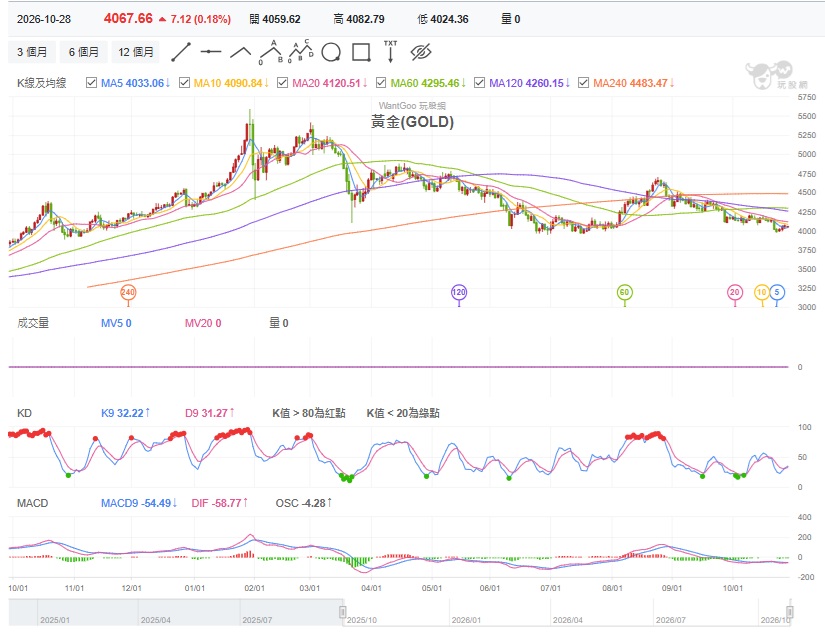Image resolution: width=825 pixels, height=636 pixels.
Task: Click the 2025/04 label in range navigator
Action: 156,620
